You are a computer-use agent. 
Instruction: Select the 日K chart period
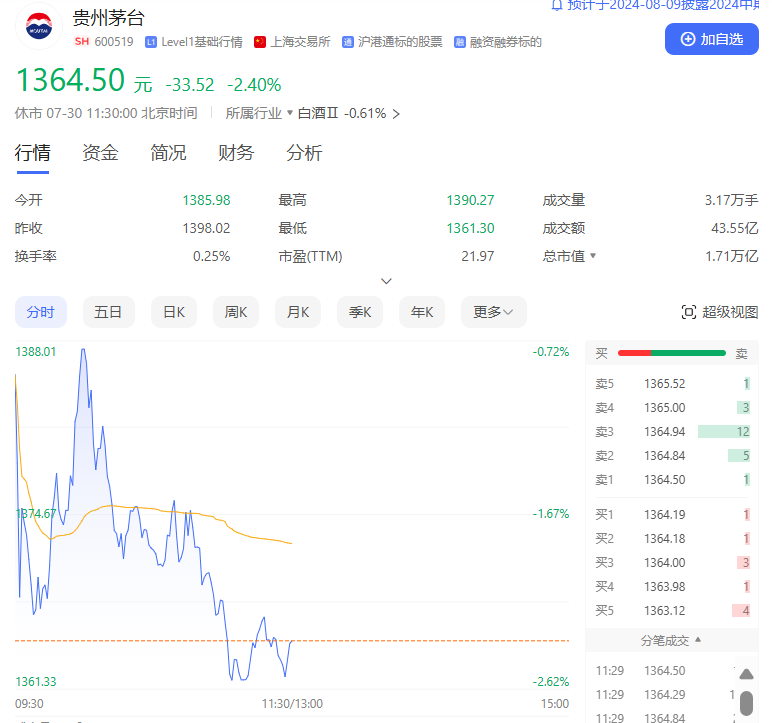pyautogui.click(x=173, y=312)
